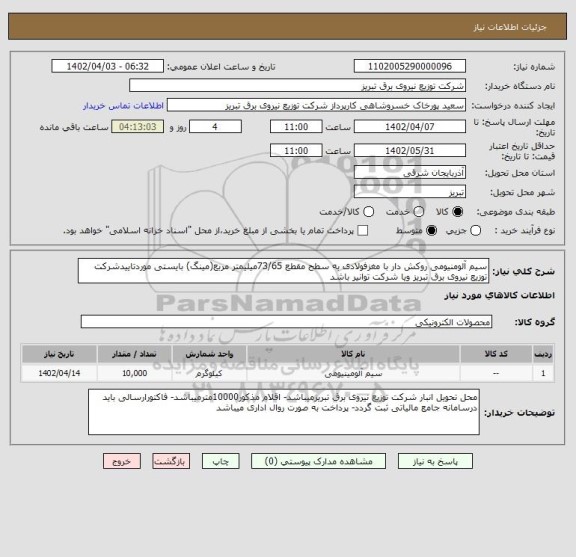Click the بازگشت back button
Image resolution: width=576 pixels, height=557 pixels.
coord(171,461)
